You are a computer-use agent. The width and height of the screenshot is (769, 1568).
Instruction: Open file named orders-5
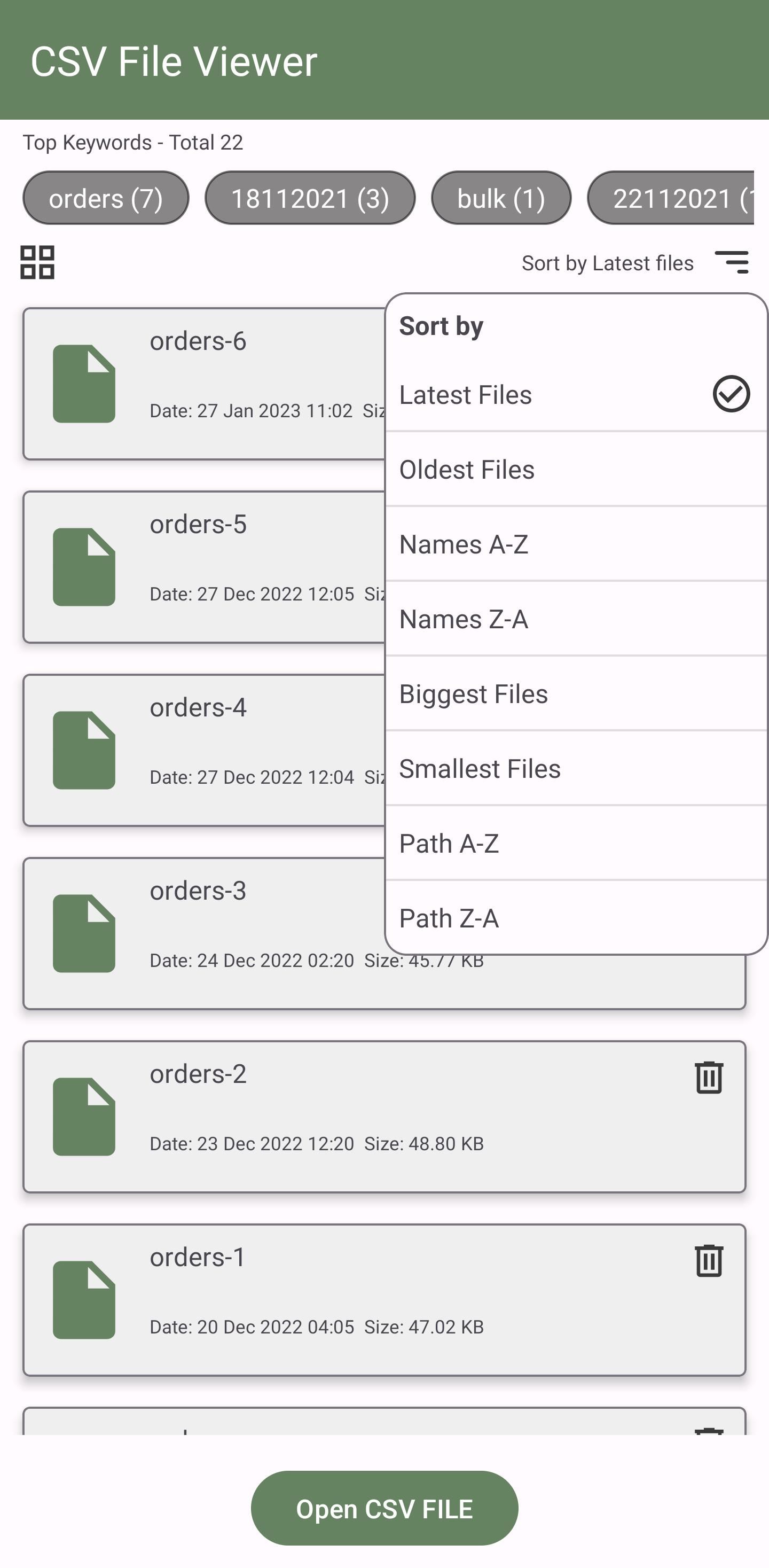pos(198,524)
